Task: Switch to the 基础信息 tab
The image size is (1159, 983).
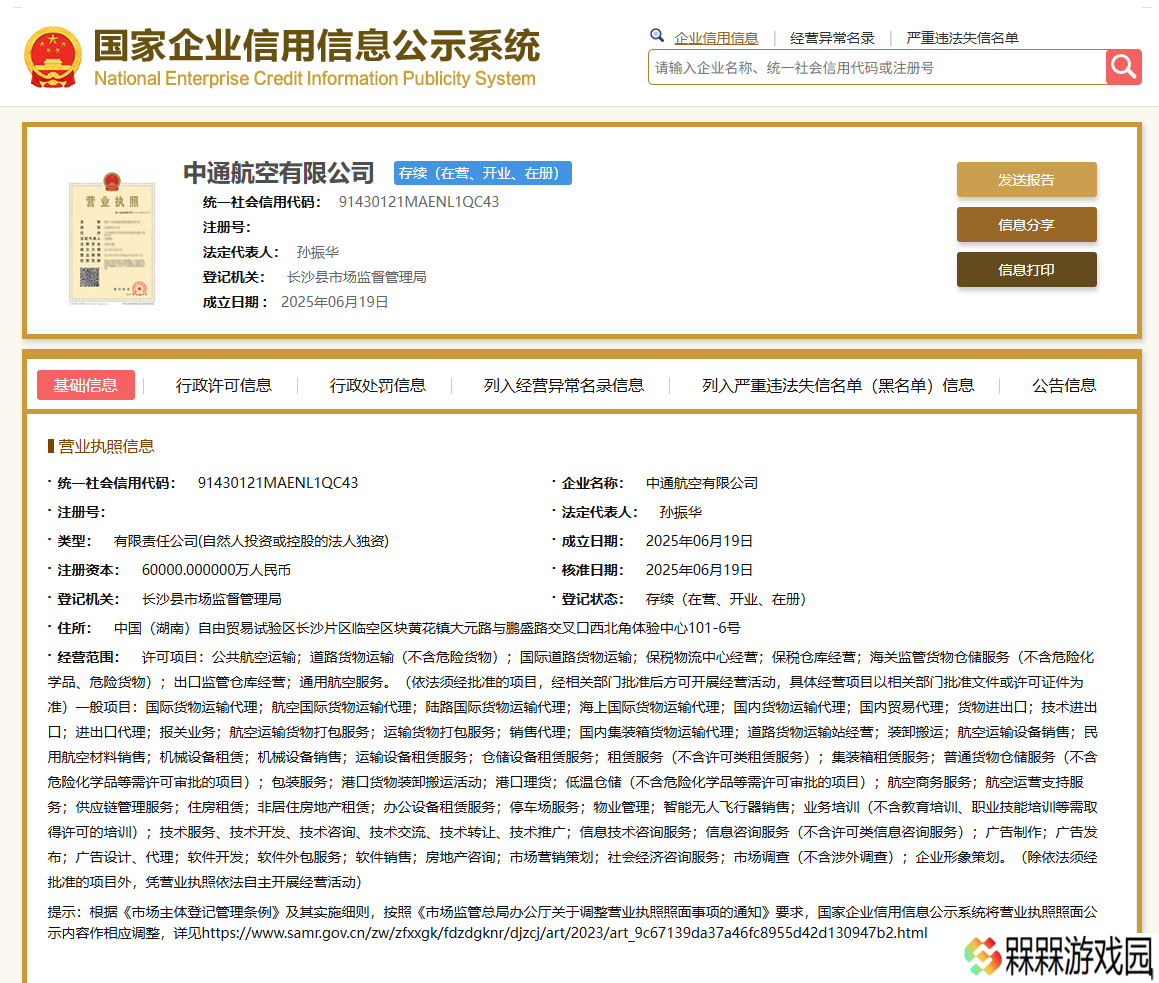Action: tap(86, 385)
